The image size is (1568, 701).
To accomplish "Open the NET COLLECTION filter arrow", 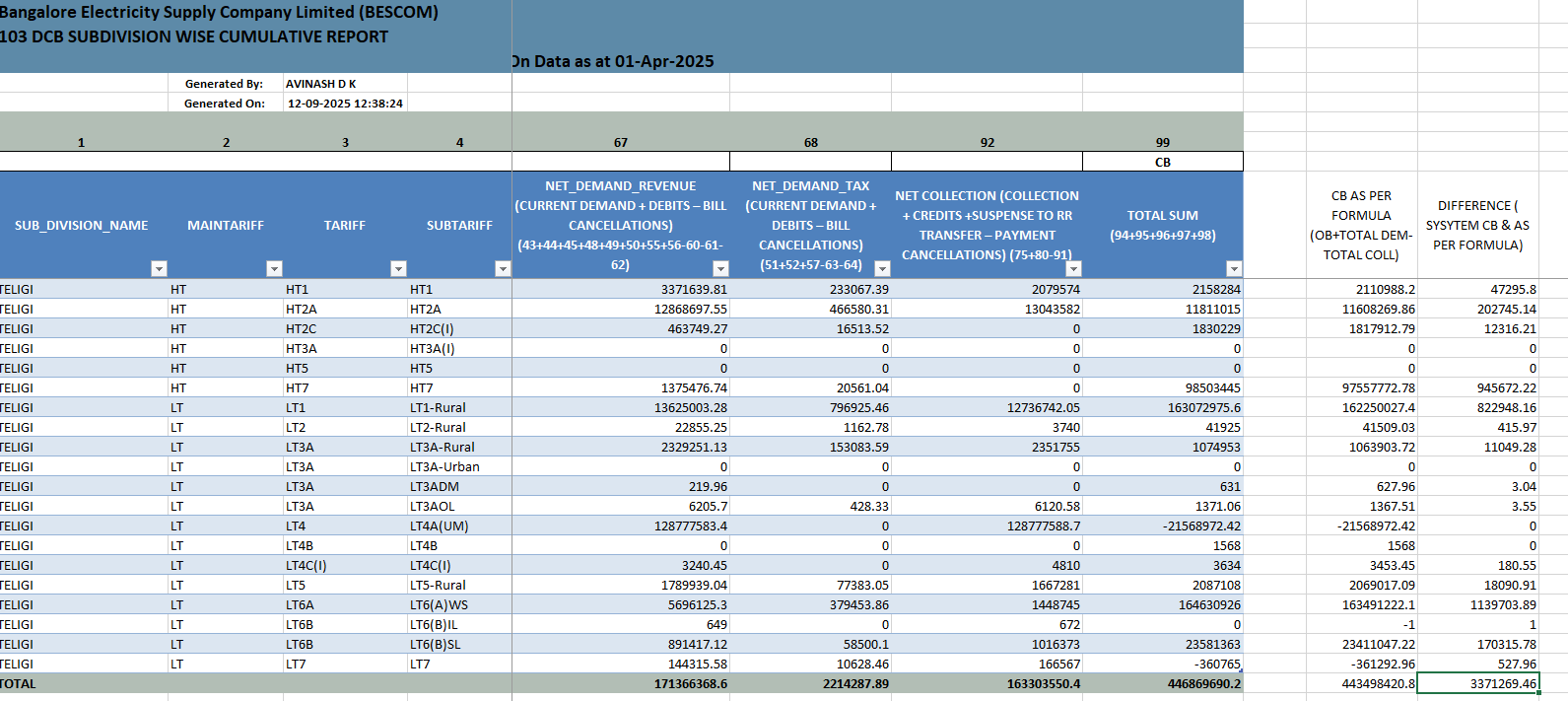I will pos(1073,269).
